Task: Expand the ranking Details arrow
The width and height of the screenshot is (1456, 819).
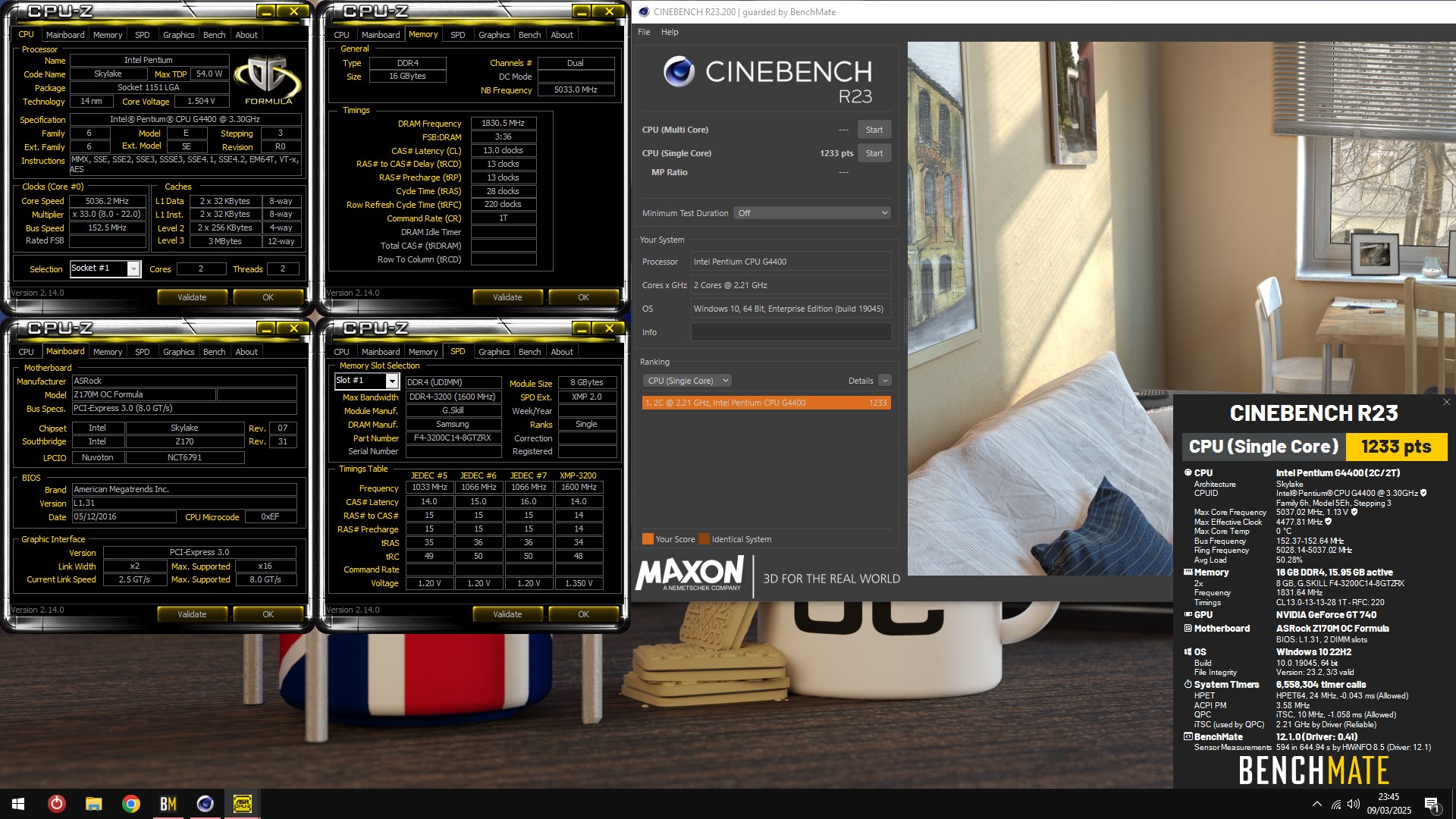Action: tap(884, 381)
